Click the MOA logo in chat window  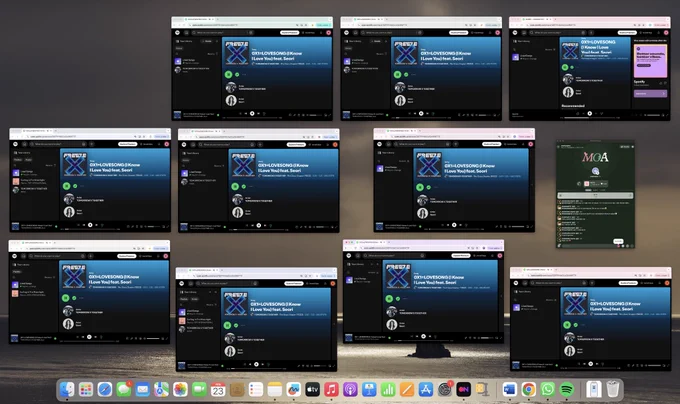[595, 157]
